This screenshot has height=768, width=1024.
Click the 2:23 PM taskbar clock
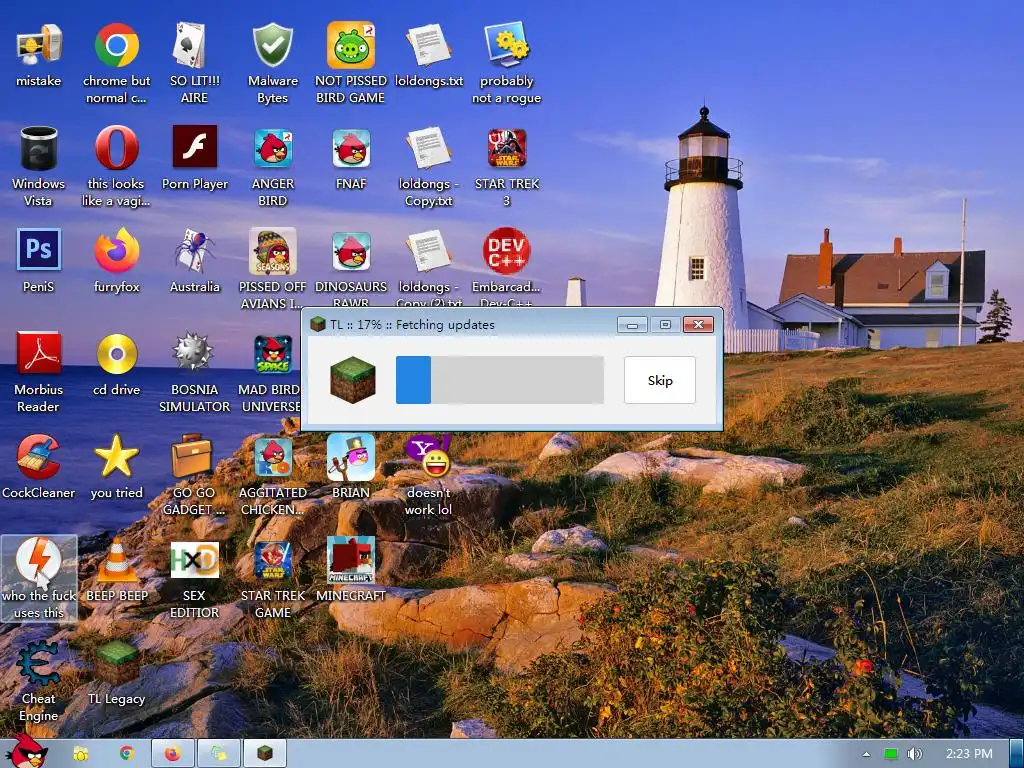pyautogui.click(x=969, y=754)
